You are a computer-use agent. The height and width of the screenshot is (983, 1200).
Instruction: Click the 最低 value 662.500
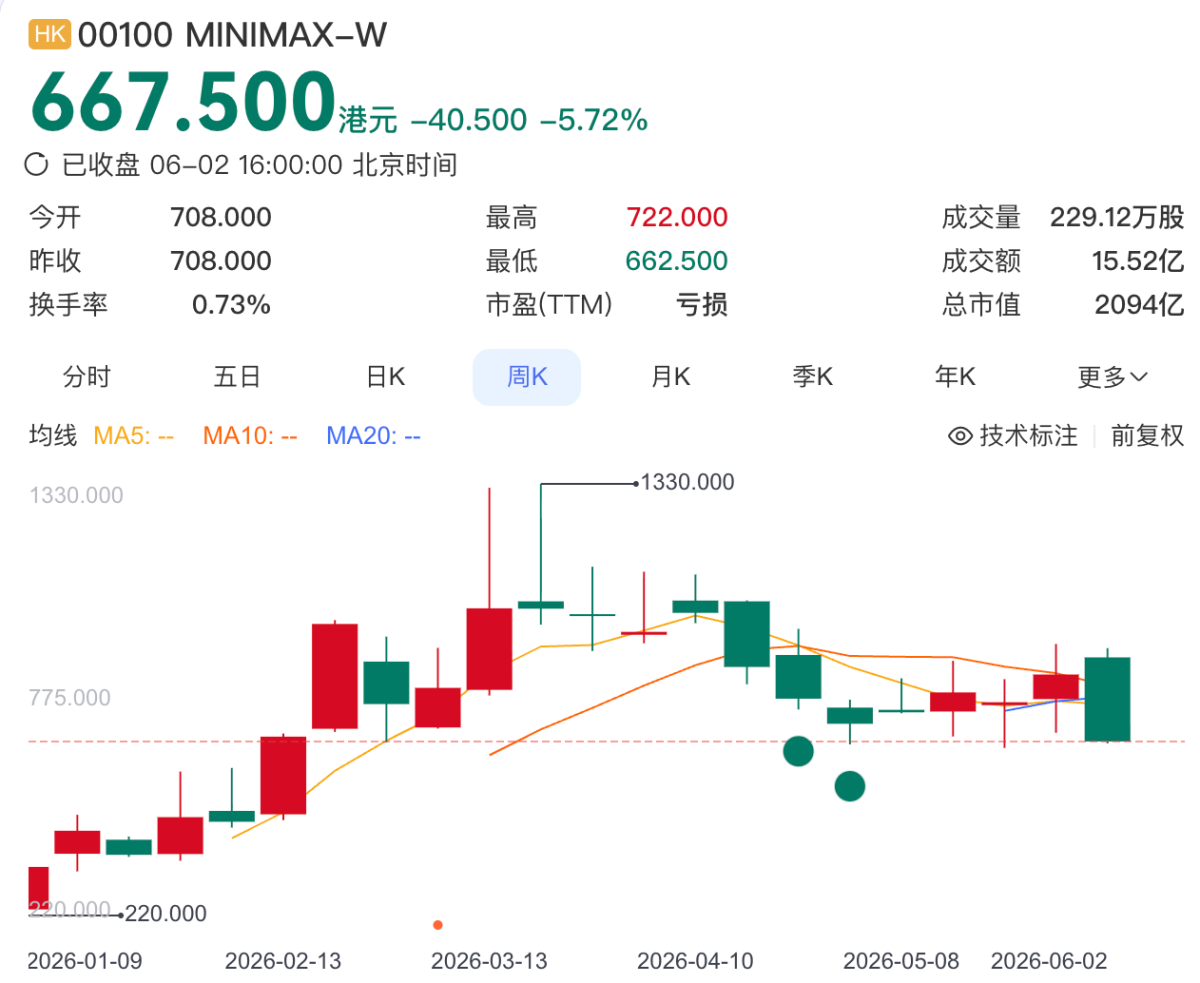click(x=677, y=261)
